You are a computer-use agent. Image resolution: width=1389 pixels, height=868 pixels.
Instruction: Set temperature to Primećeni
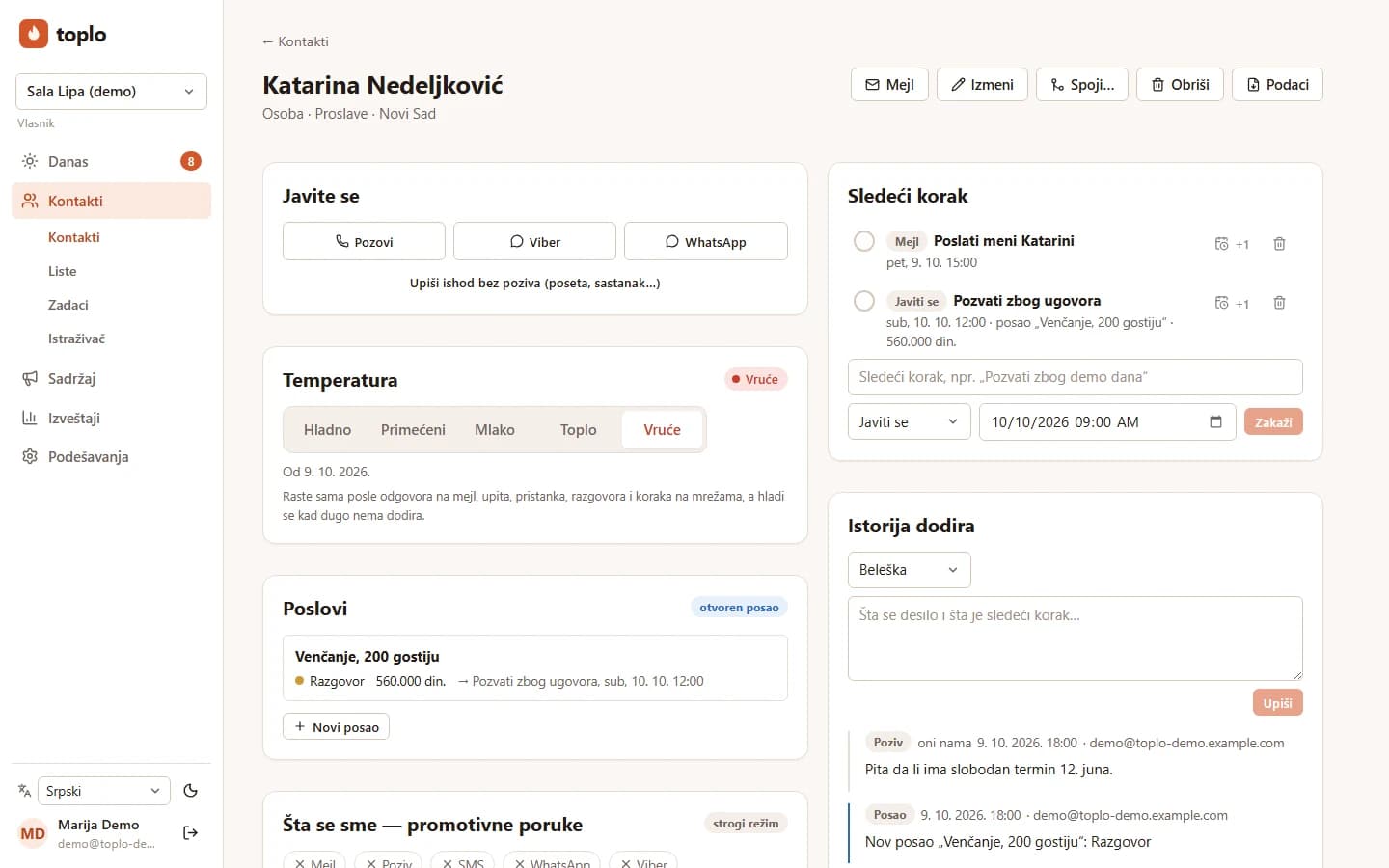[x=413, y=430]
